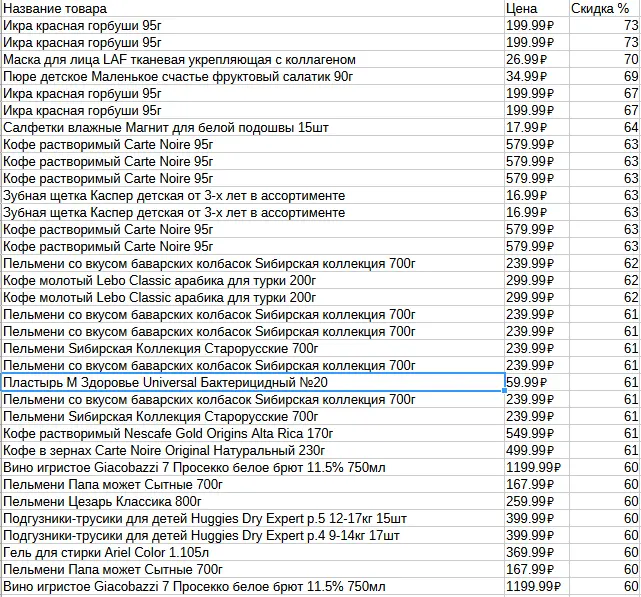Select the discount cell in the Nescafe Gold row
This screenshot has height=597, width=641.
tap(605, 433)
